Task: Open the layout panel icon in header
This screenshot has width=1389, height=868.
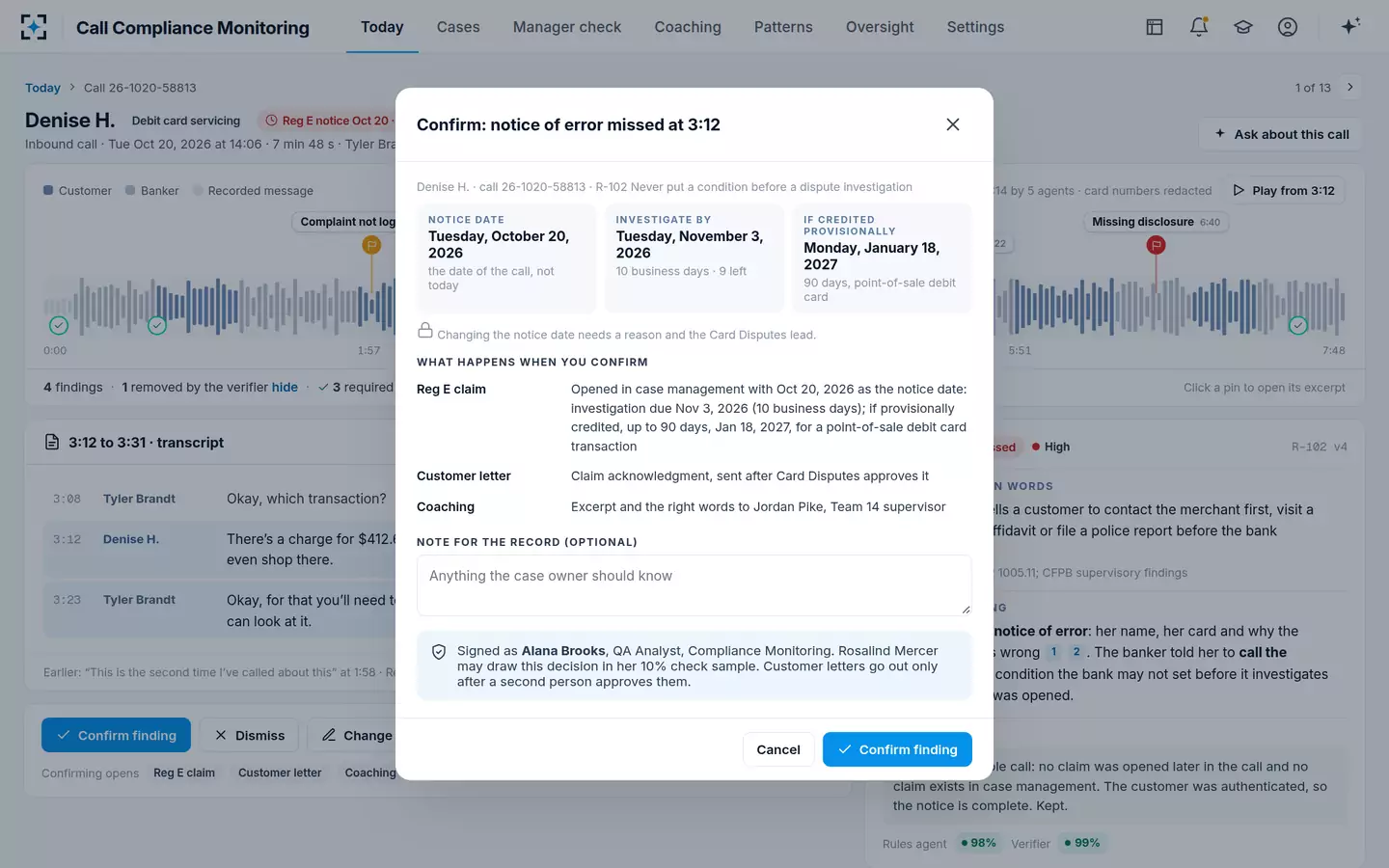Action: click(1154, 27)
